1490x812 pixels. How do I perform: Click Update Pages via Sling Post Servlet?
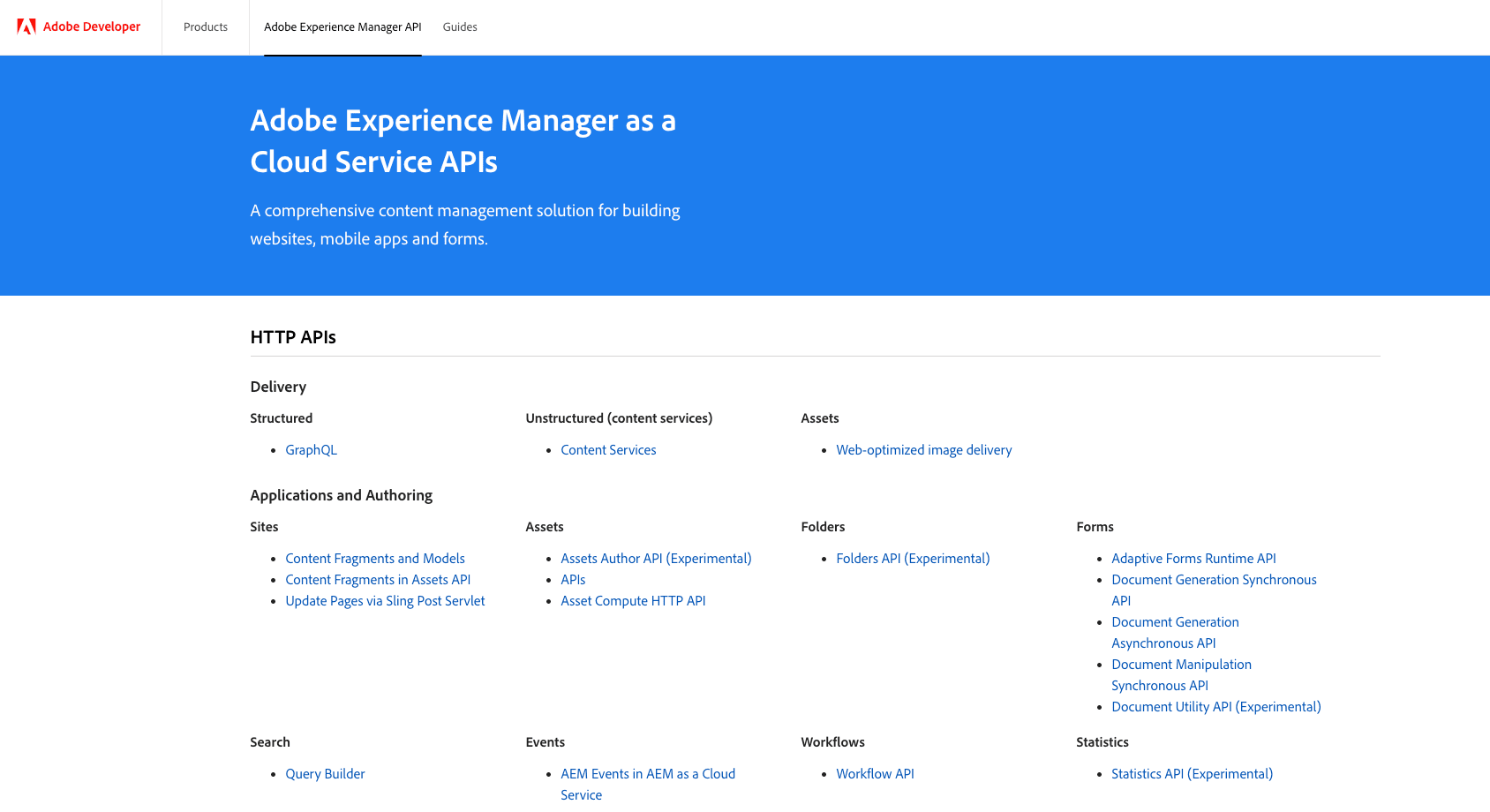(385, 600)
